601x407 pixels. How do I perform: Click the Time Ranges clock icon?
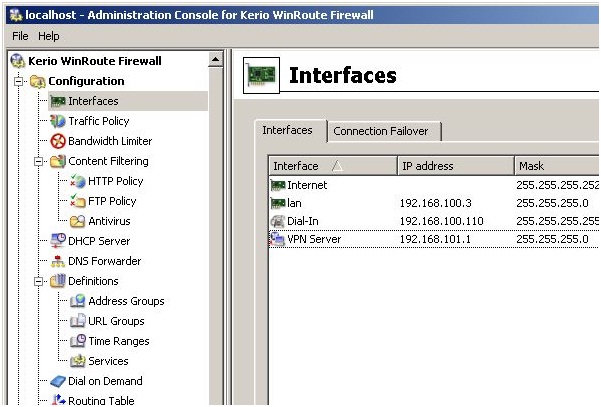coord(78,341)
